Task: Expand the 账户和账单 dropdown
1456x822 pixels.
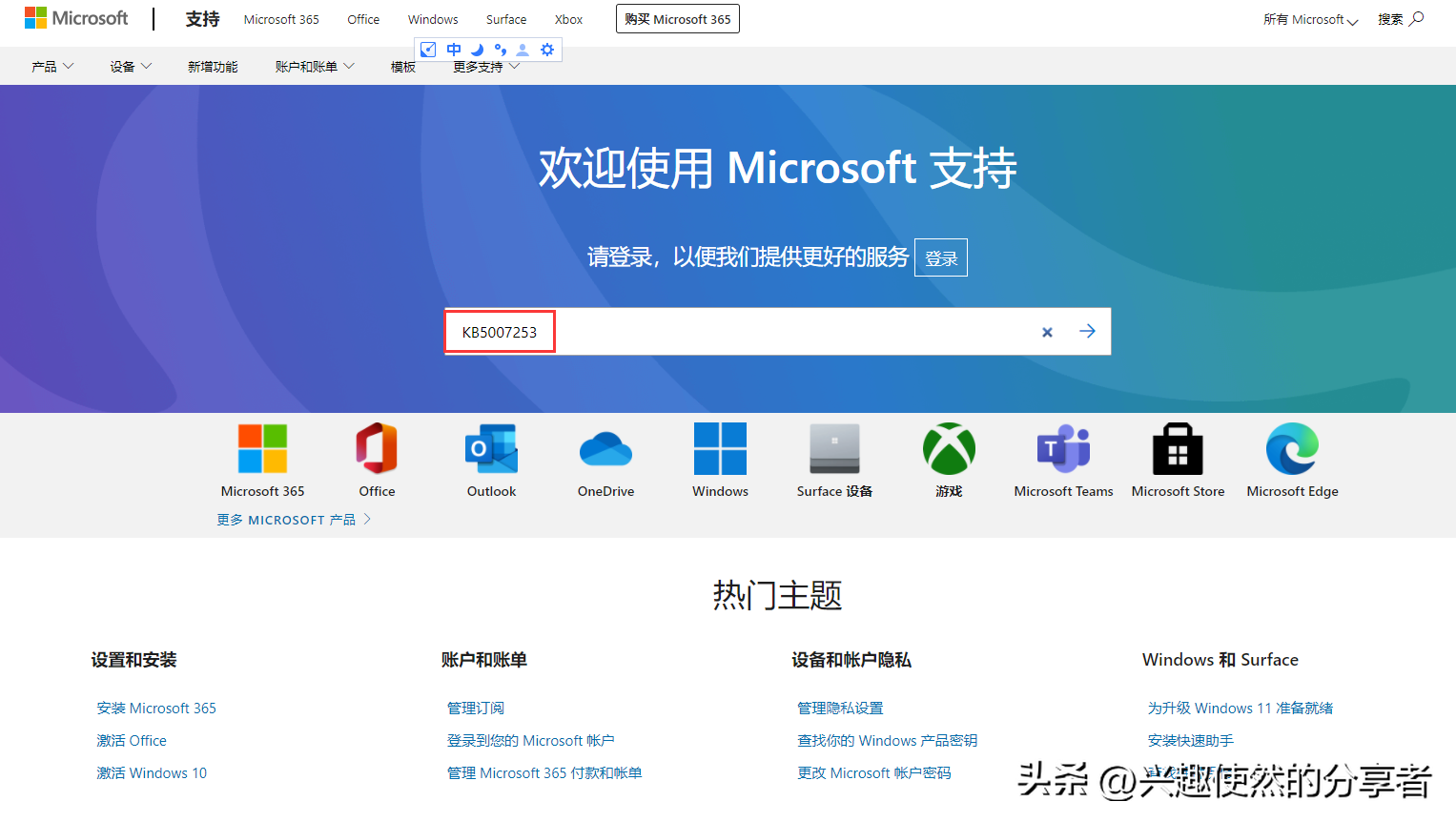Action: [x=315, y=67]
